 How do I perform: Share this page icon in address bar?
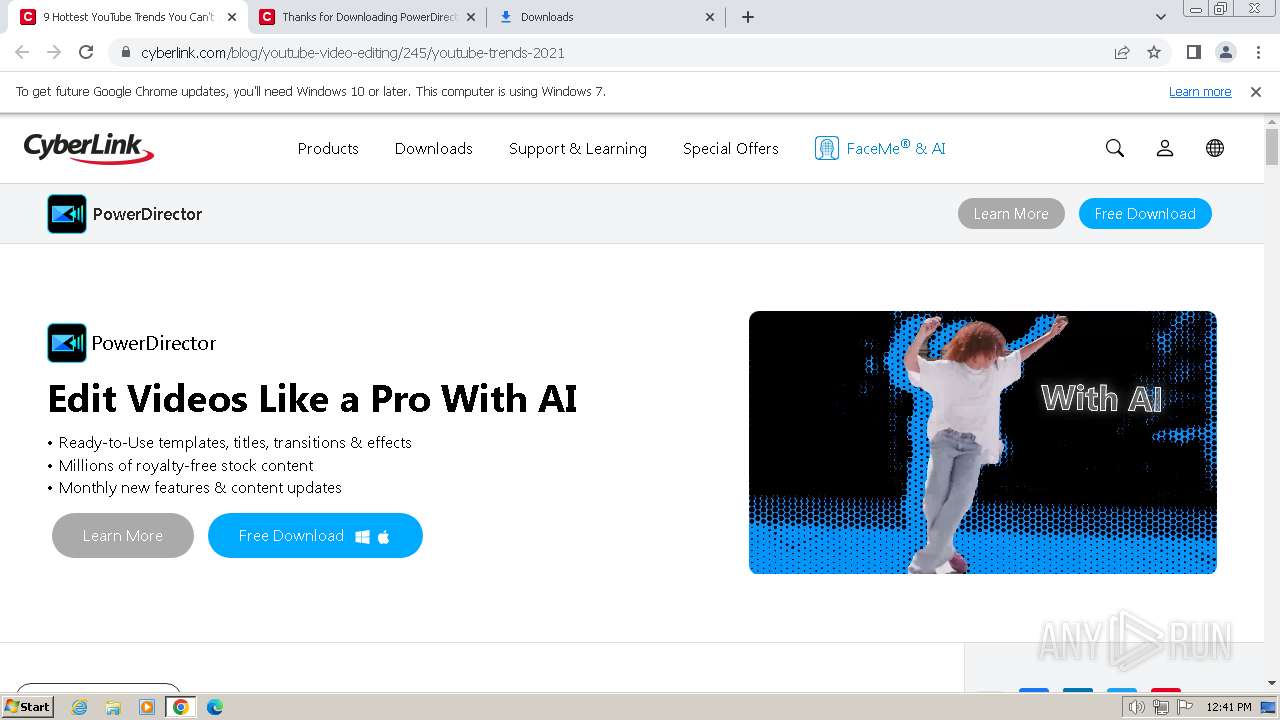click(1122, 53)
